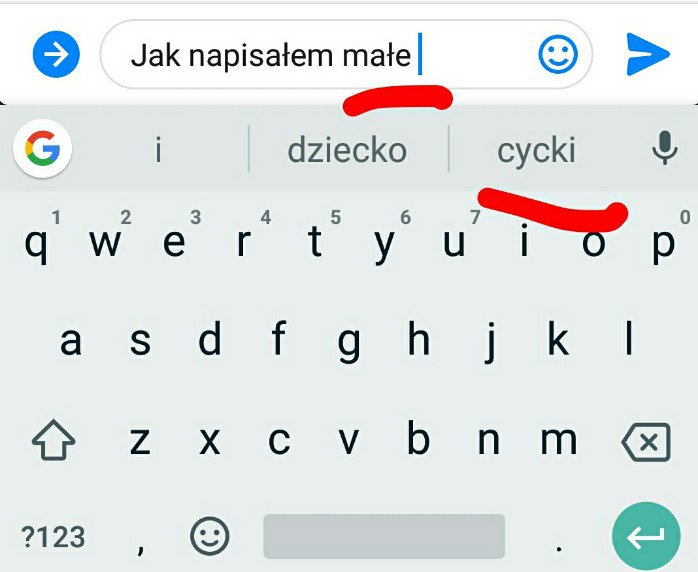Switch to ?123 symbols keyboard
This screenshot has width=698, height=572.
point(53,537)
